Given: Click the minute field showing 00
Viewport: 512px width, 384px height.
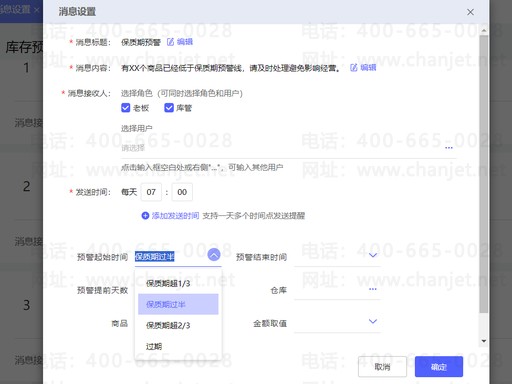Looking at the screenshot, I should (182, 192).
